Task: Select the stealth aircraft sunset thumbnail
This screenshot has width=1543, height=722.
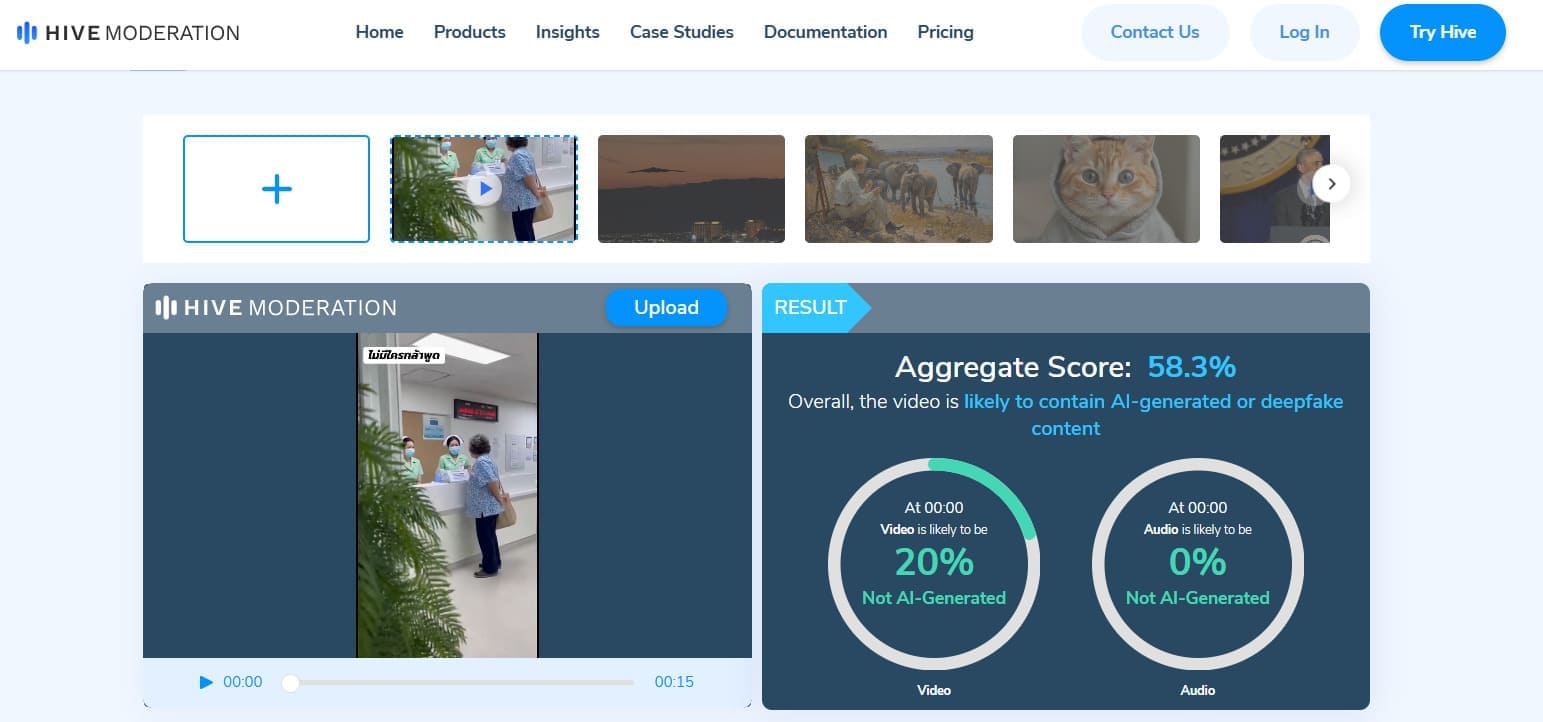Action: click(x=691, y=189)
